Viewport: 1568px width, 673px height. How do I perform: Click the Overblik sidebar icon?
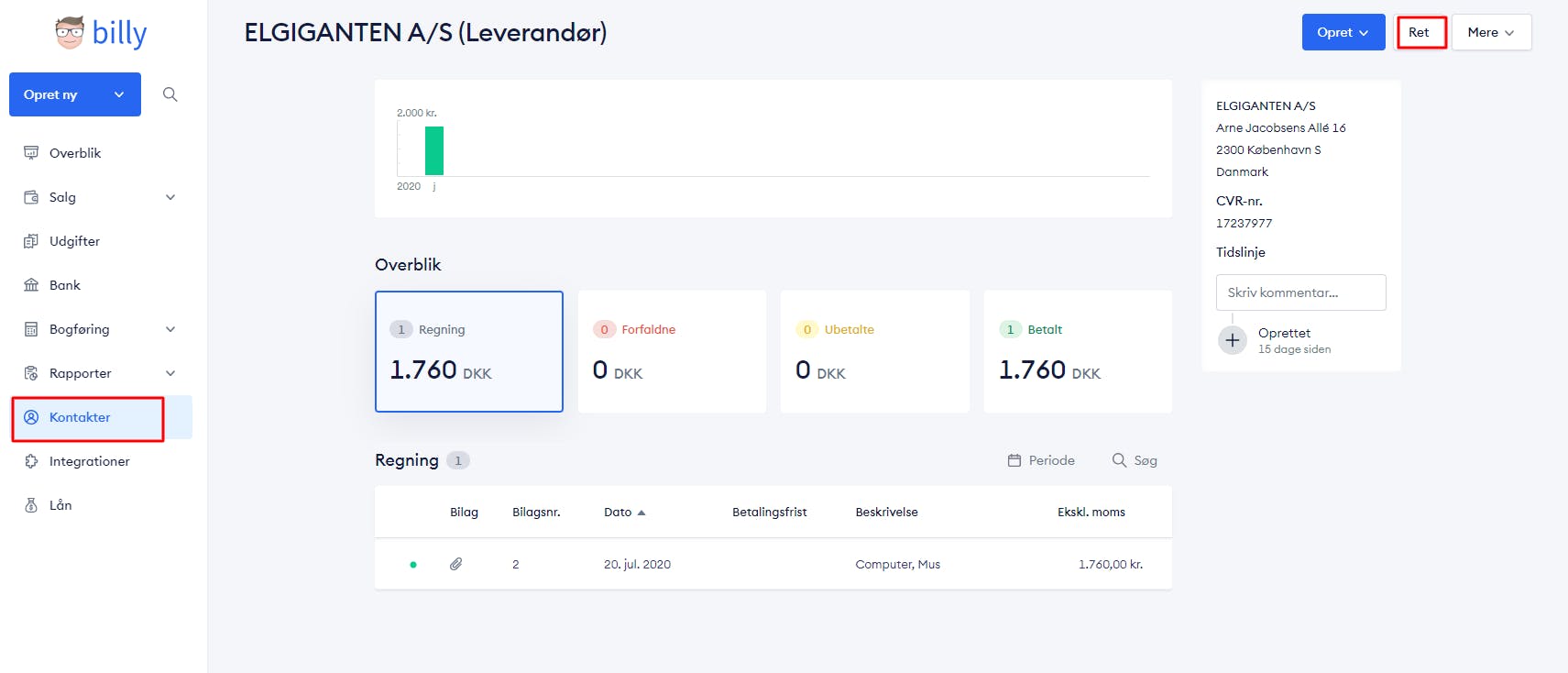[31, 153]
